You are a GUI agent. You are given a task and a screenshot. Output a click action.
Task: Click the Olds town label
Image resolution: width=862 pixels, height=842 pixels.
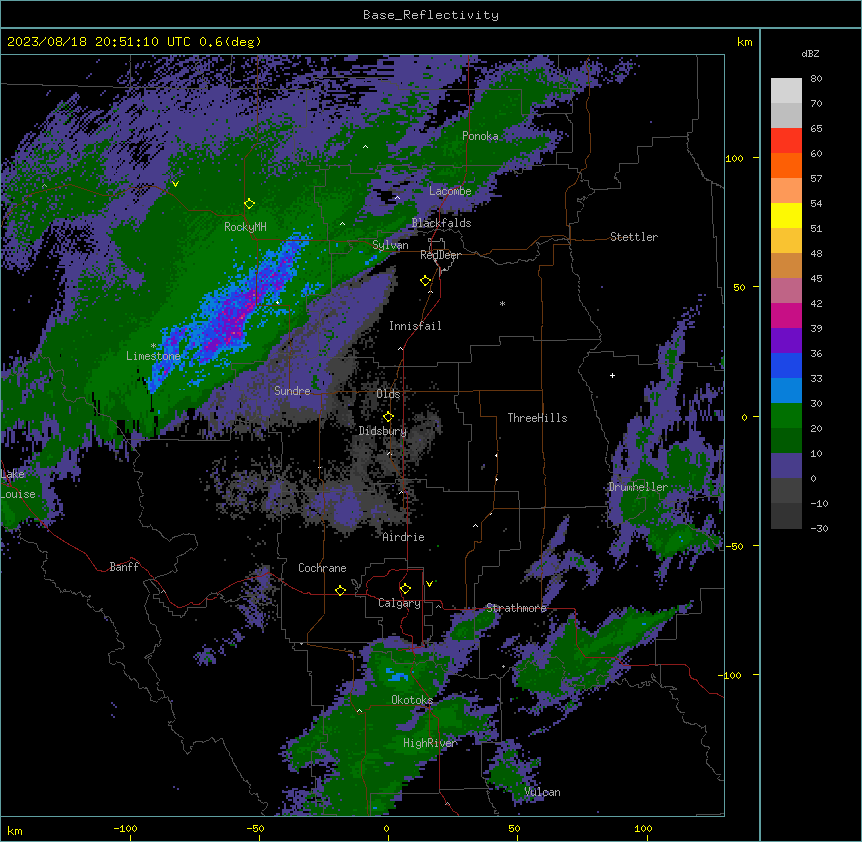coord(388,394)
